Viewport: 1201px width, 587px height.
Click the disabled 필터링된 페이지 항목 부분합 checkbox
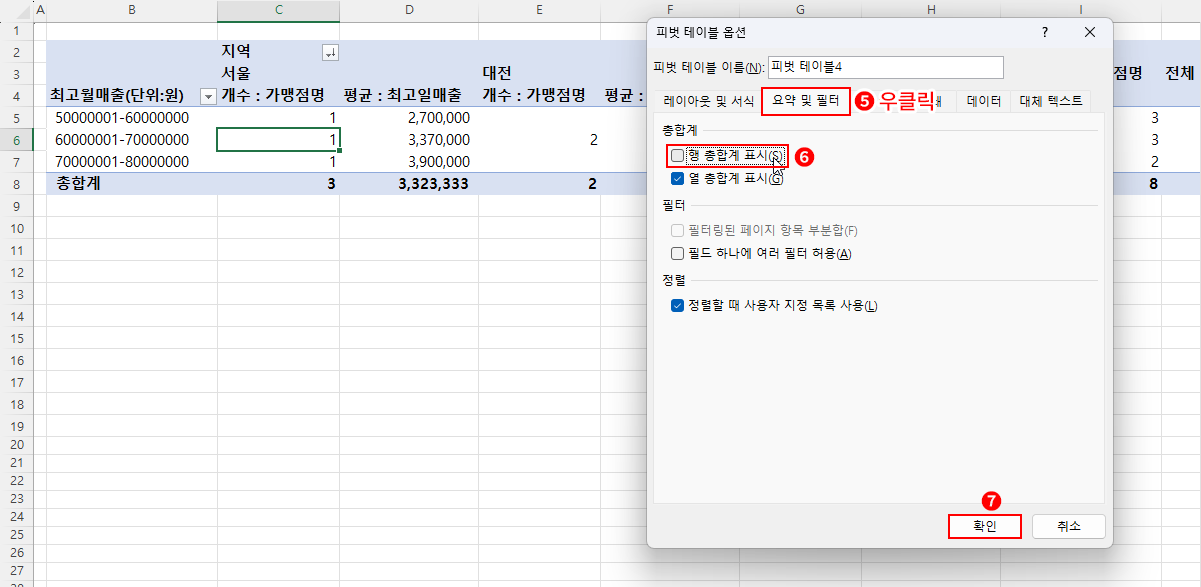[x=678, y=231]
